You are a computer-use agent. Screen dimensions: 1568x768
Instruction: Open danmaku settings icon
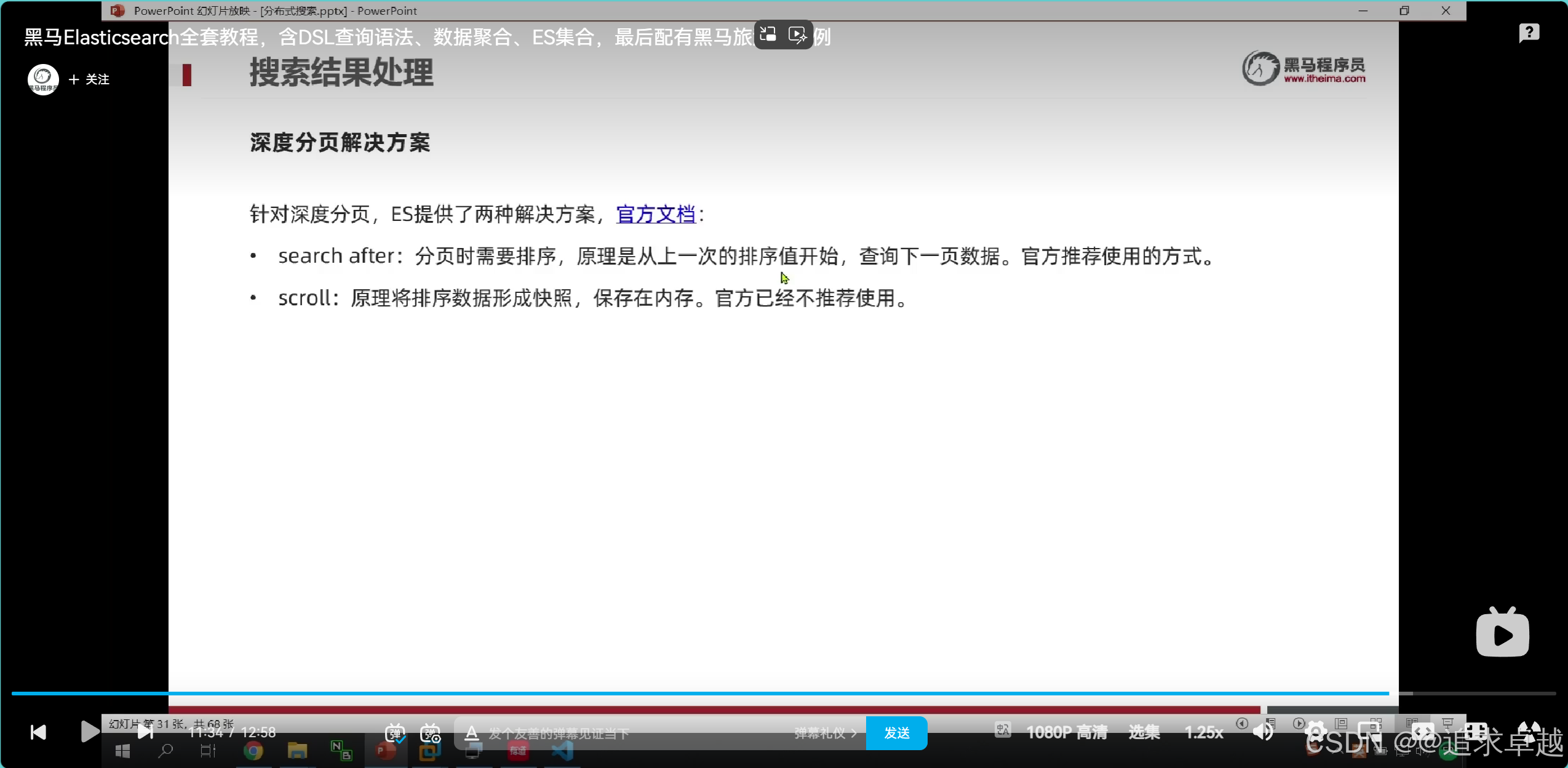[x=431, y=733]
